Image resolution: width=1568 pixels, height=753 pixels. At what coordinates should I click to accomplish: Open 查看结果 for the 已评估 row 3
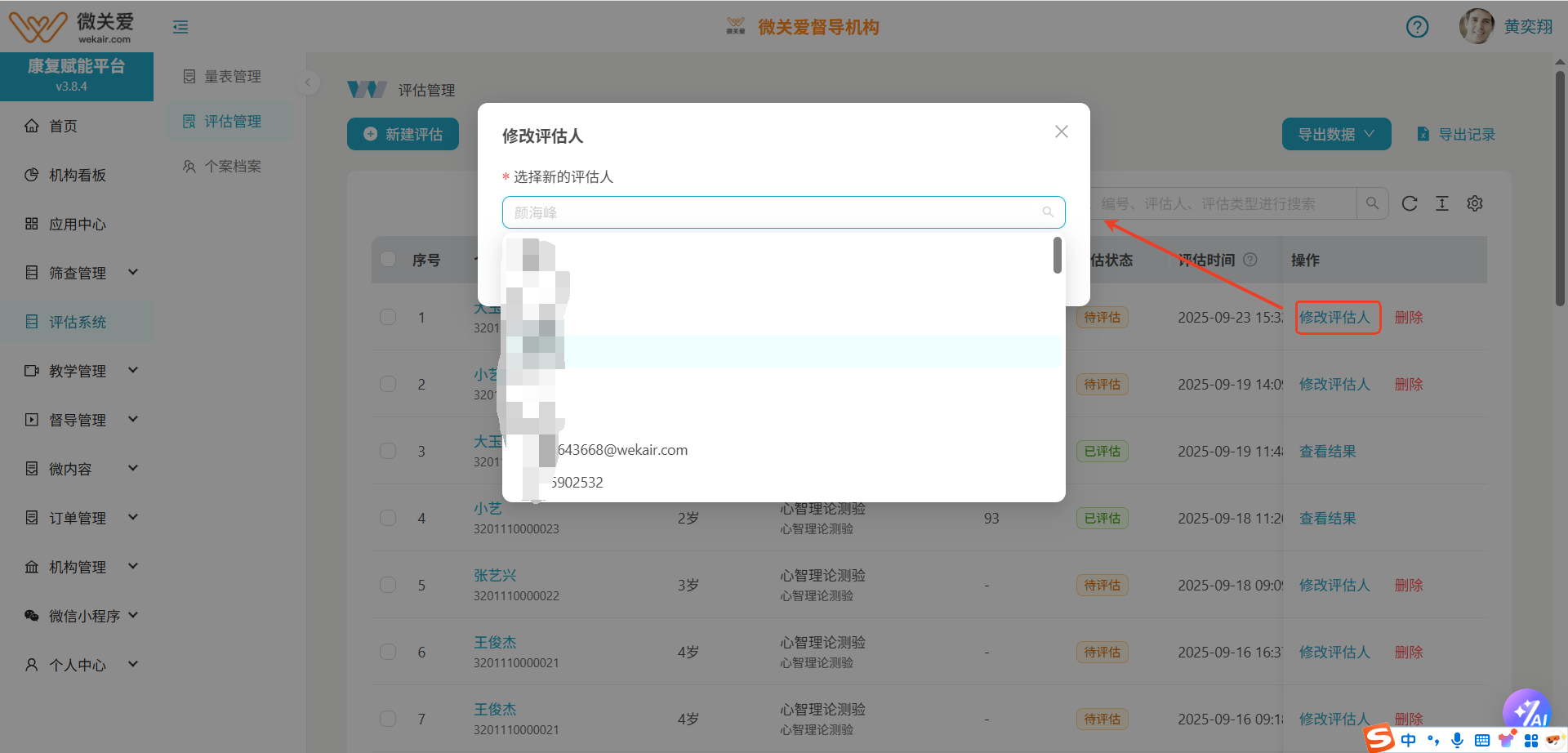1328,451
